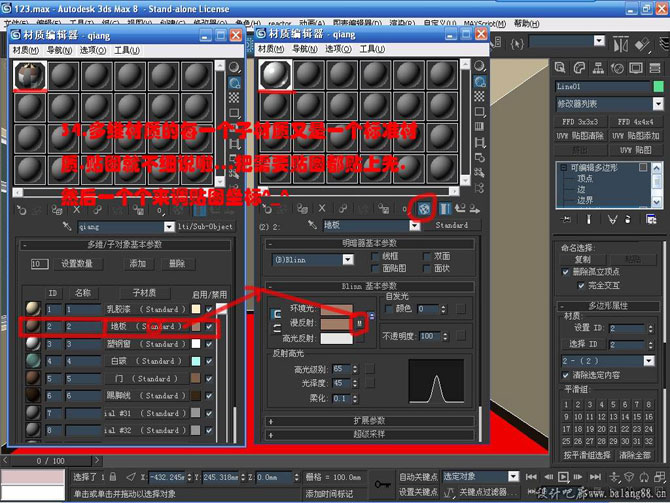The image size is (670, 503).
Task: Open the Motion command panel tab
Action: [617, 68]
